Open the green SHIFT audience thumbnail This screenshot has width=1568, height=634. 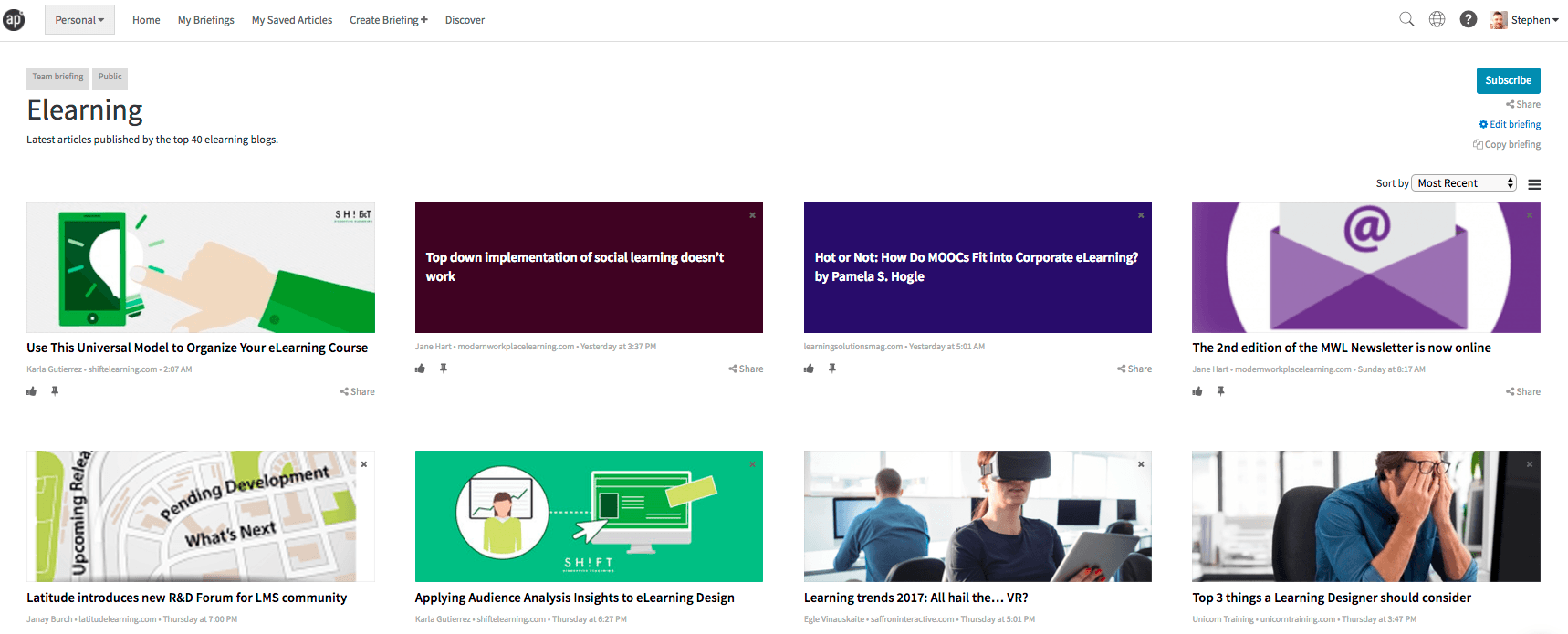click(589, 516)
